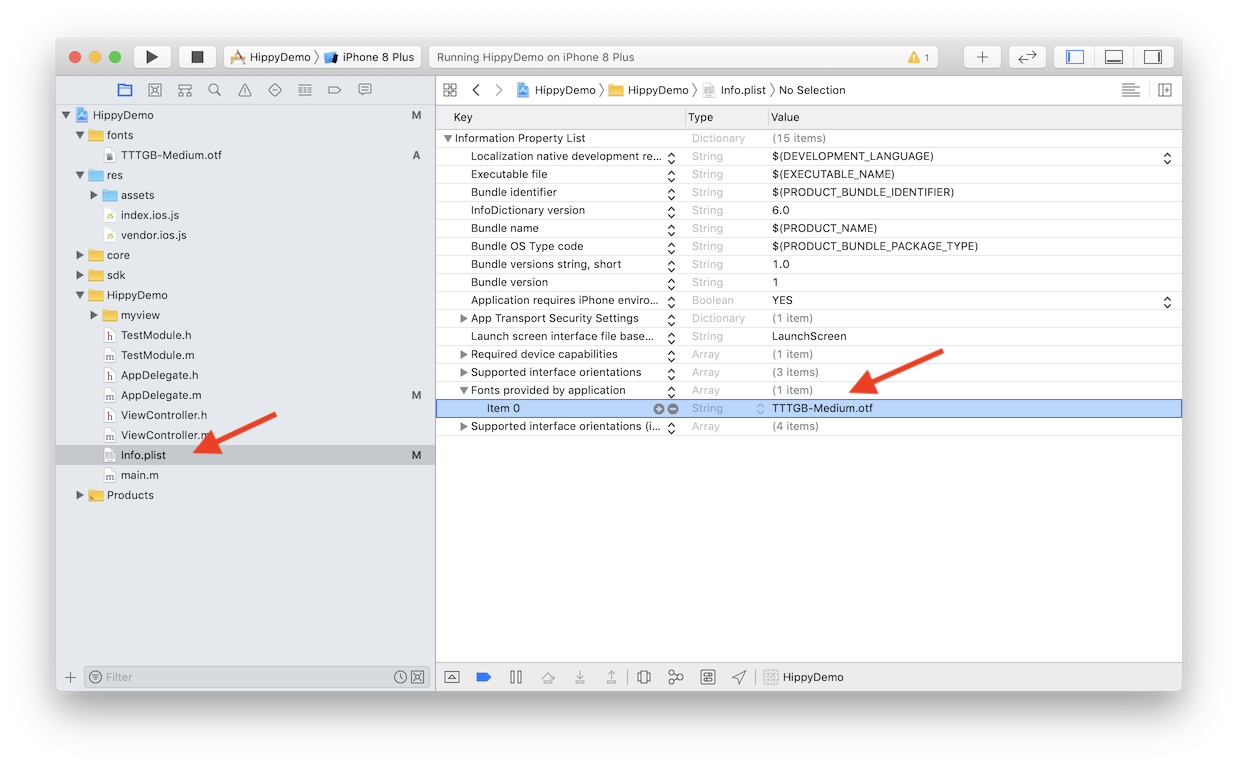Click the step over button

coord(548,677)
